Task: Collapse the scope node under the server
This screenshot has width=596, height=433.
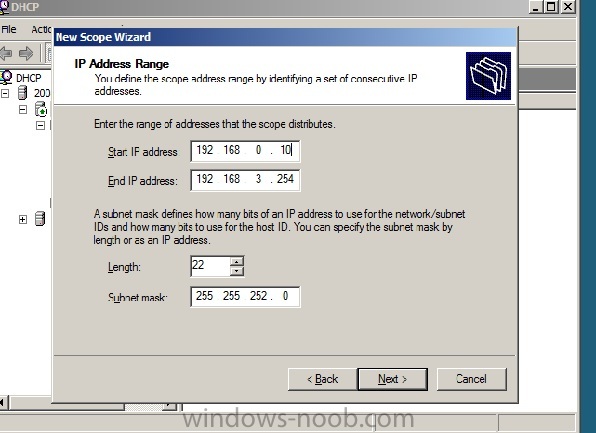Action: pyautogui.click(x=23, y=109)
